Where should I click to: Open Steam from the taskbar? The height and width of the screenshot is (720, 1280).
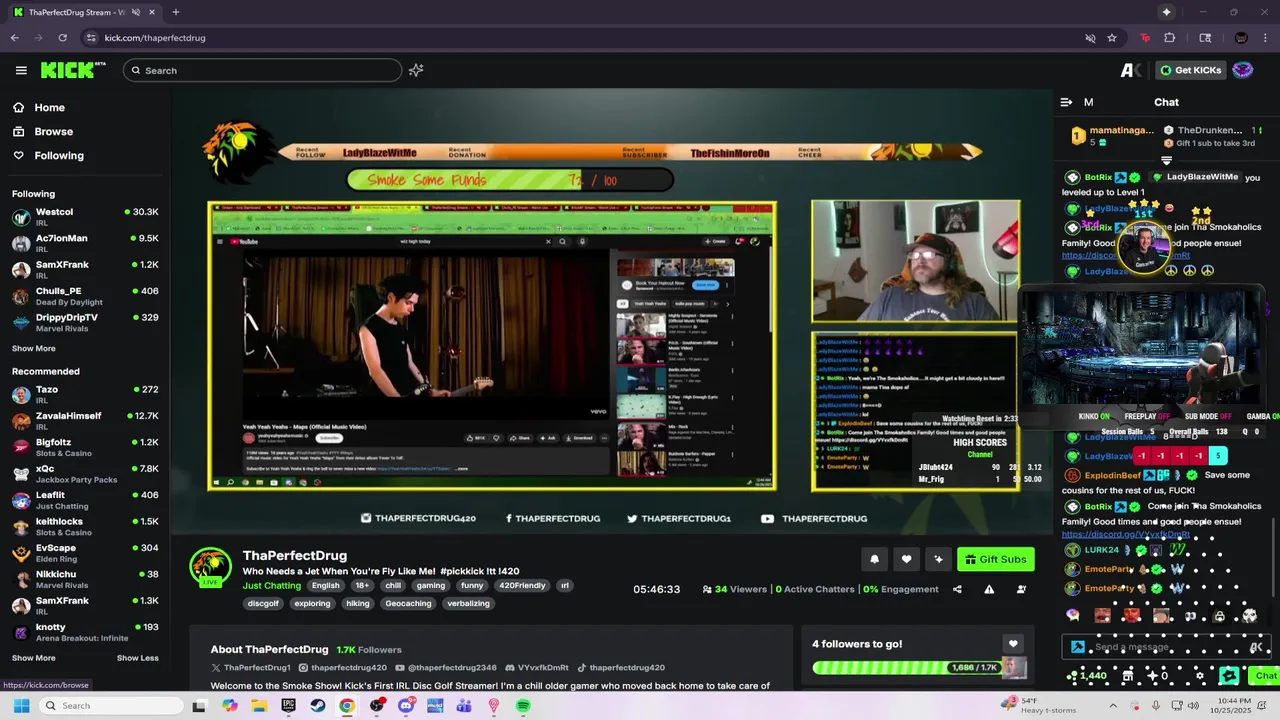click(318, 706)
